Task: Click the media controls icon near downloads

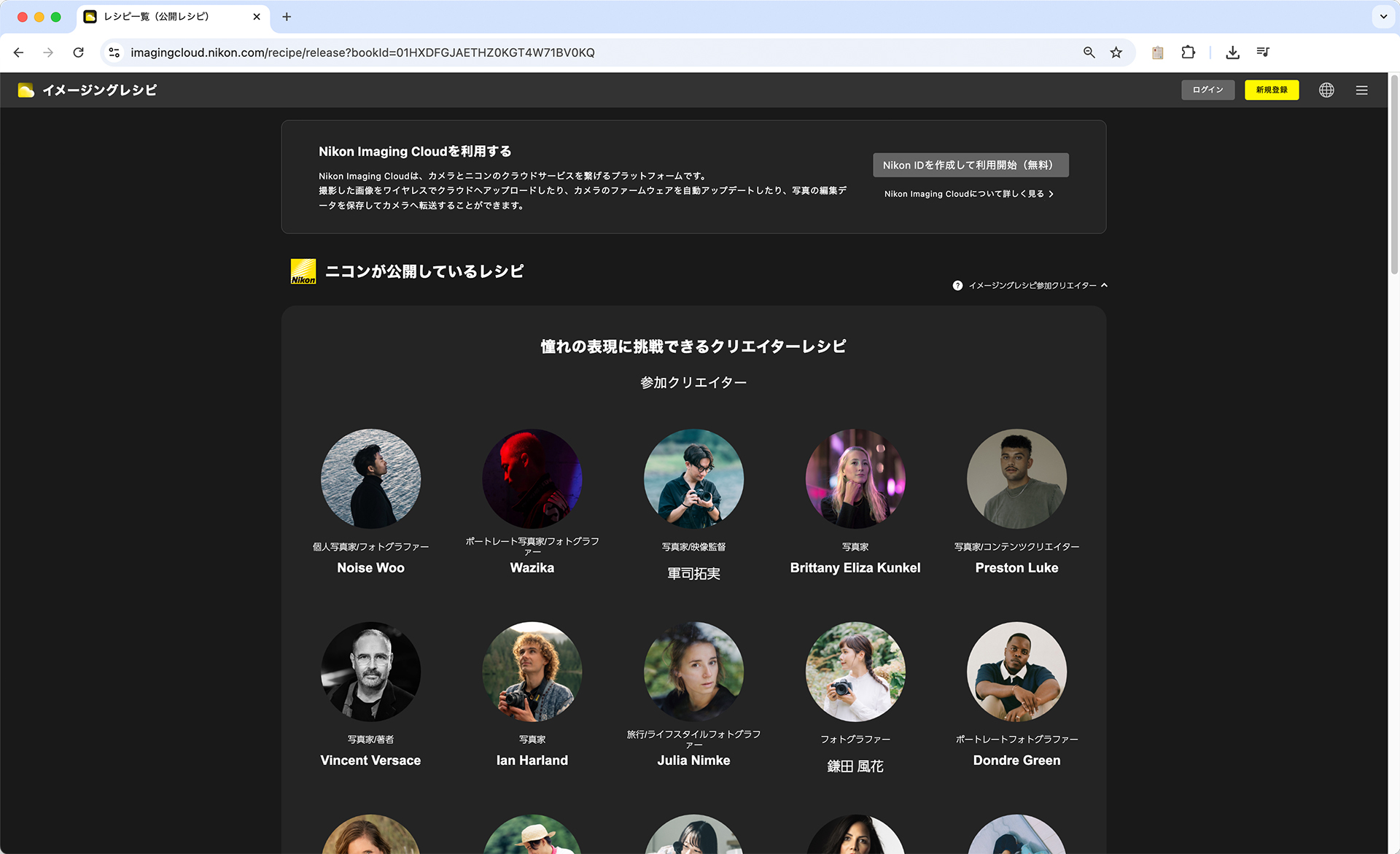Action: (x=1263, y=52)
